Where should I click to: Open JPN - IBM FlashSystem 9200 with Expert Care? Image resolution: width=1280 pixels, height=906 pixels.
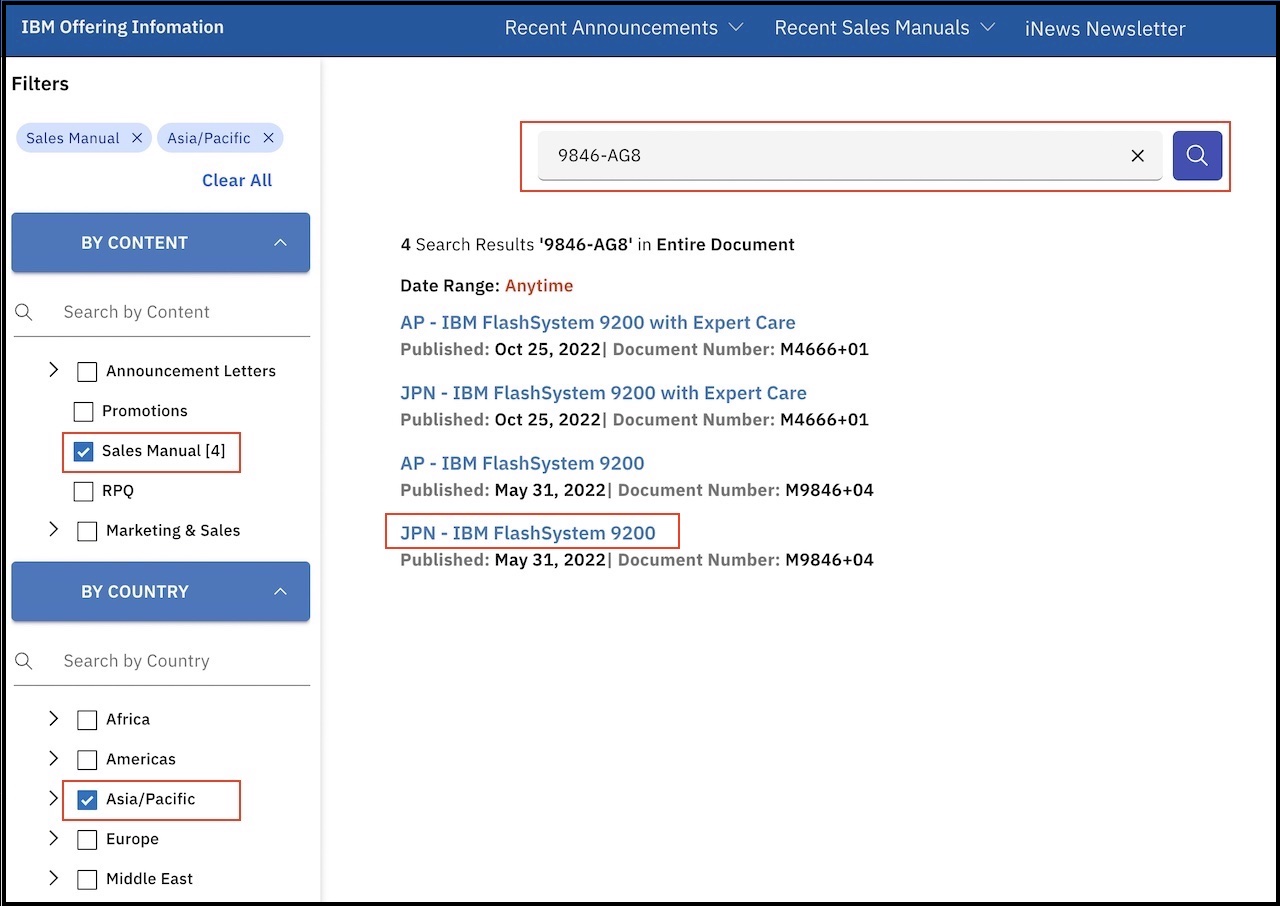[x=603, y=393]
